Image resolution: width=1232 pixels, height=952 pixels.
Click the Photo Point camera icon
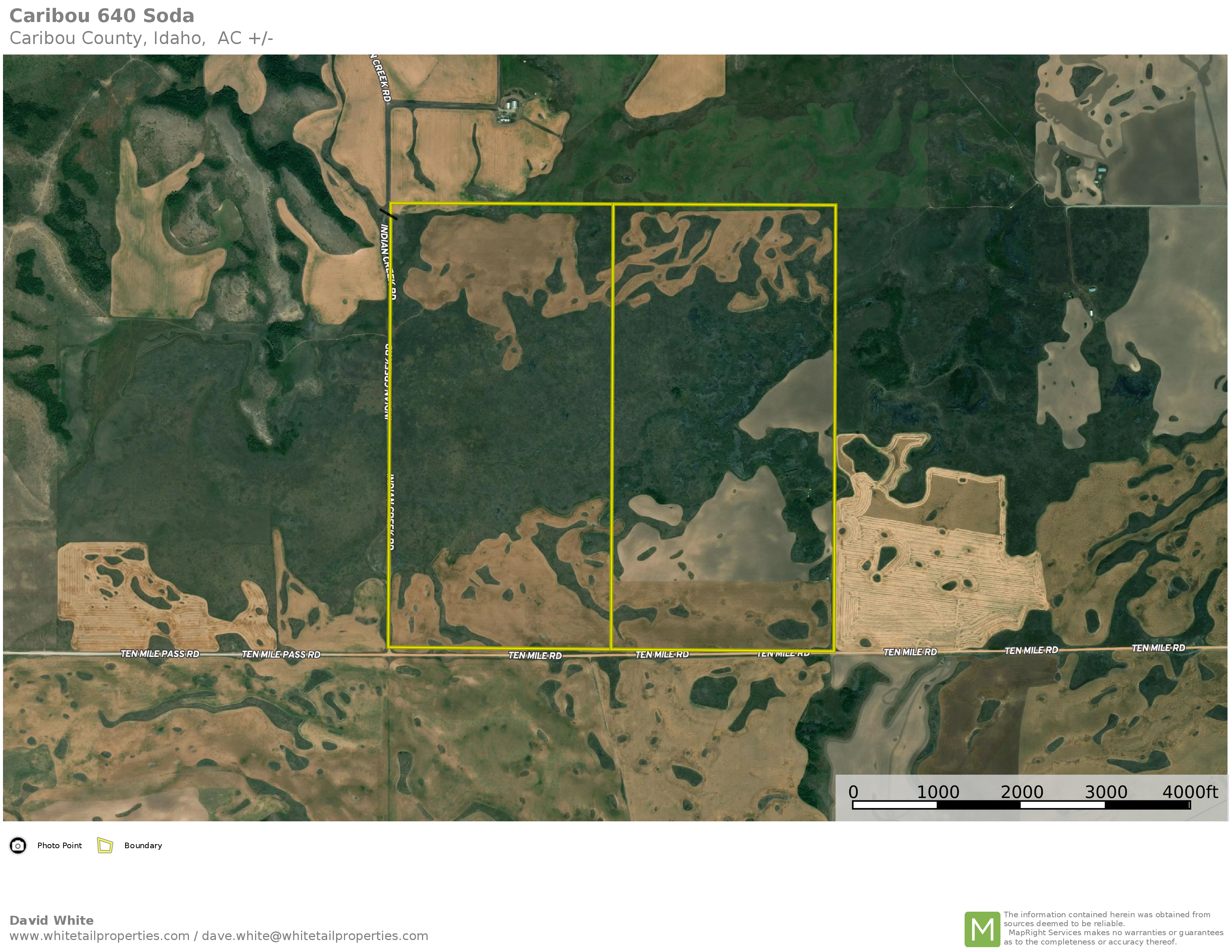[18, 845]
